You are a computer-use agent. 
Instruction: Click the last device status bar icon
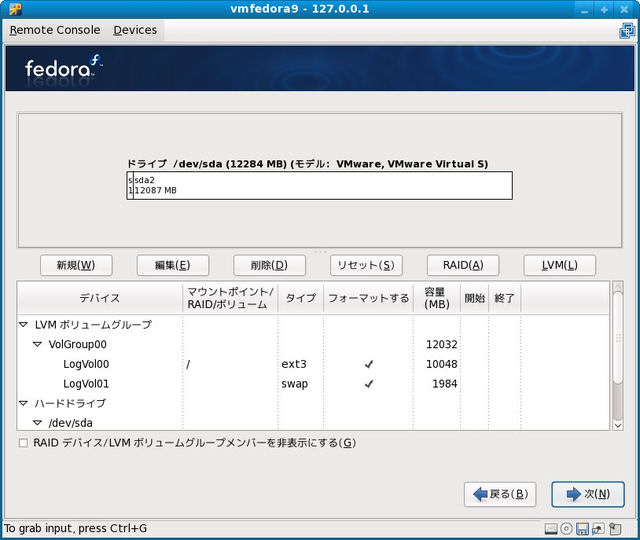pos(615,529)
